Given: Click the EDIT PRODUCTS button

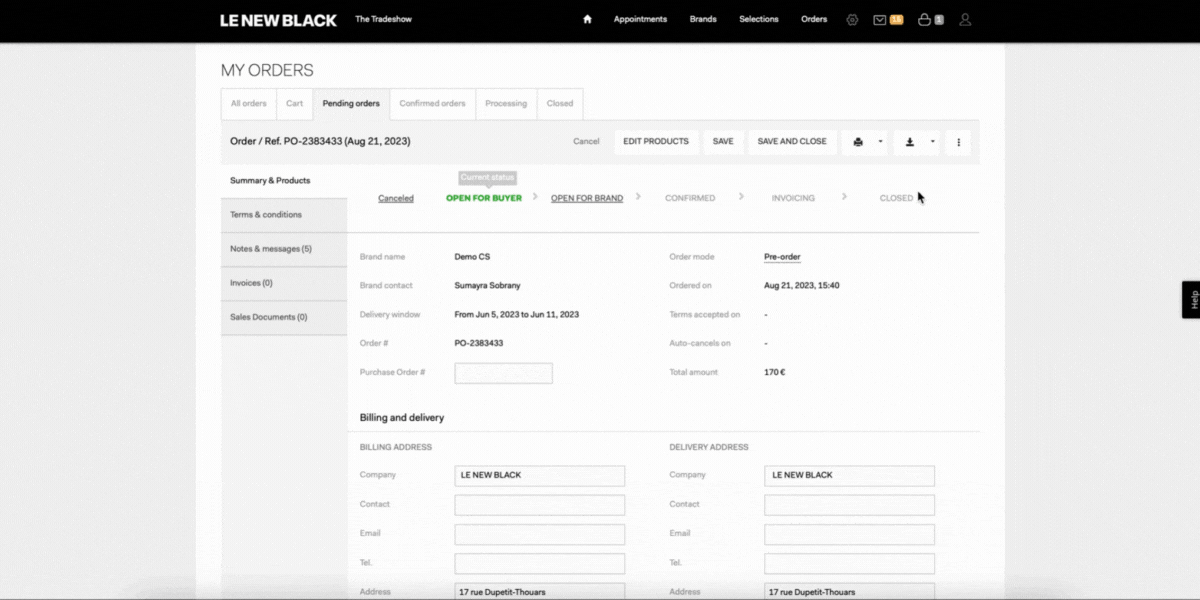Looking at the screenshot, I should [656, 142].
